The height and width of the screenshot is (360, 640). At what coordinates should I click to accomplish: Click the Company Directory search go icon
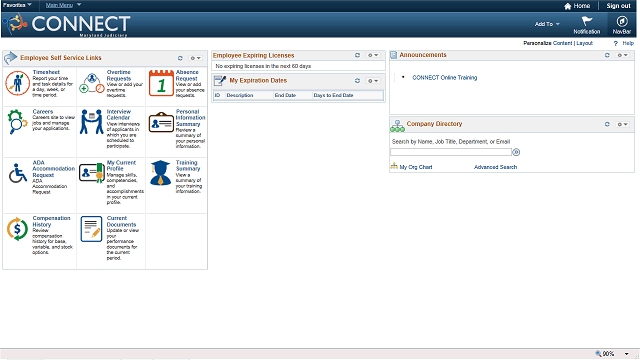pyautogui.click(x=516, y=152)
